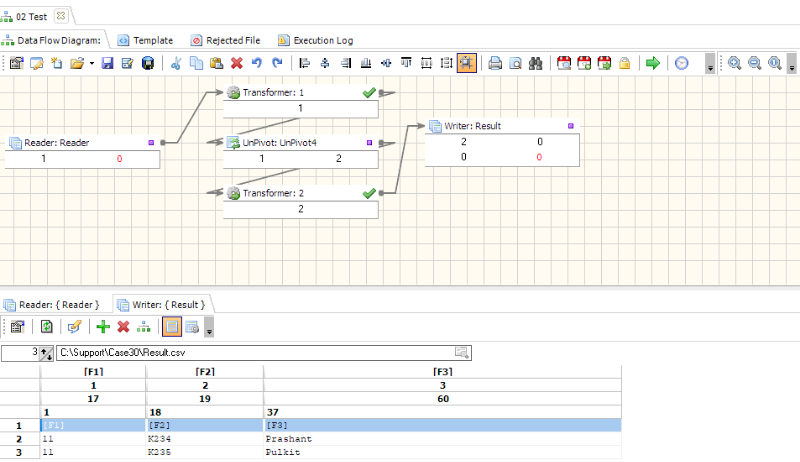The height and width of the screenshot is (462, 800).
Task: Reset zoom to 100 percent
Action: point(775,63)
